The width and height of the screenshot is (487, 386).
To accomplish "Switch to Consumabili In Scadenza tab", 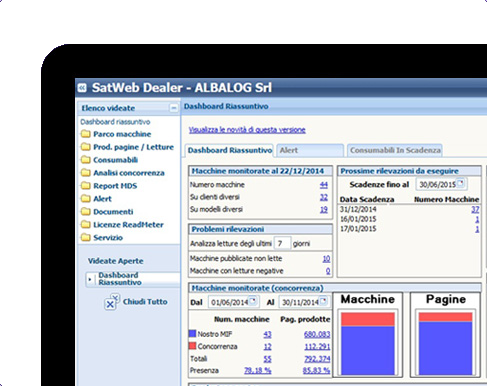I will click(x=395, y=150).
